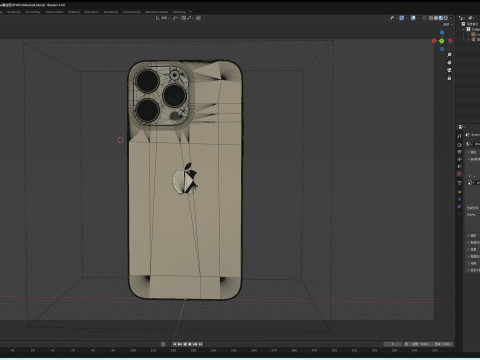This screenshot has width=480, height=360.
Task: Select the Scene Collection row in outliner
Action: pos(471,24)
